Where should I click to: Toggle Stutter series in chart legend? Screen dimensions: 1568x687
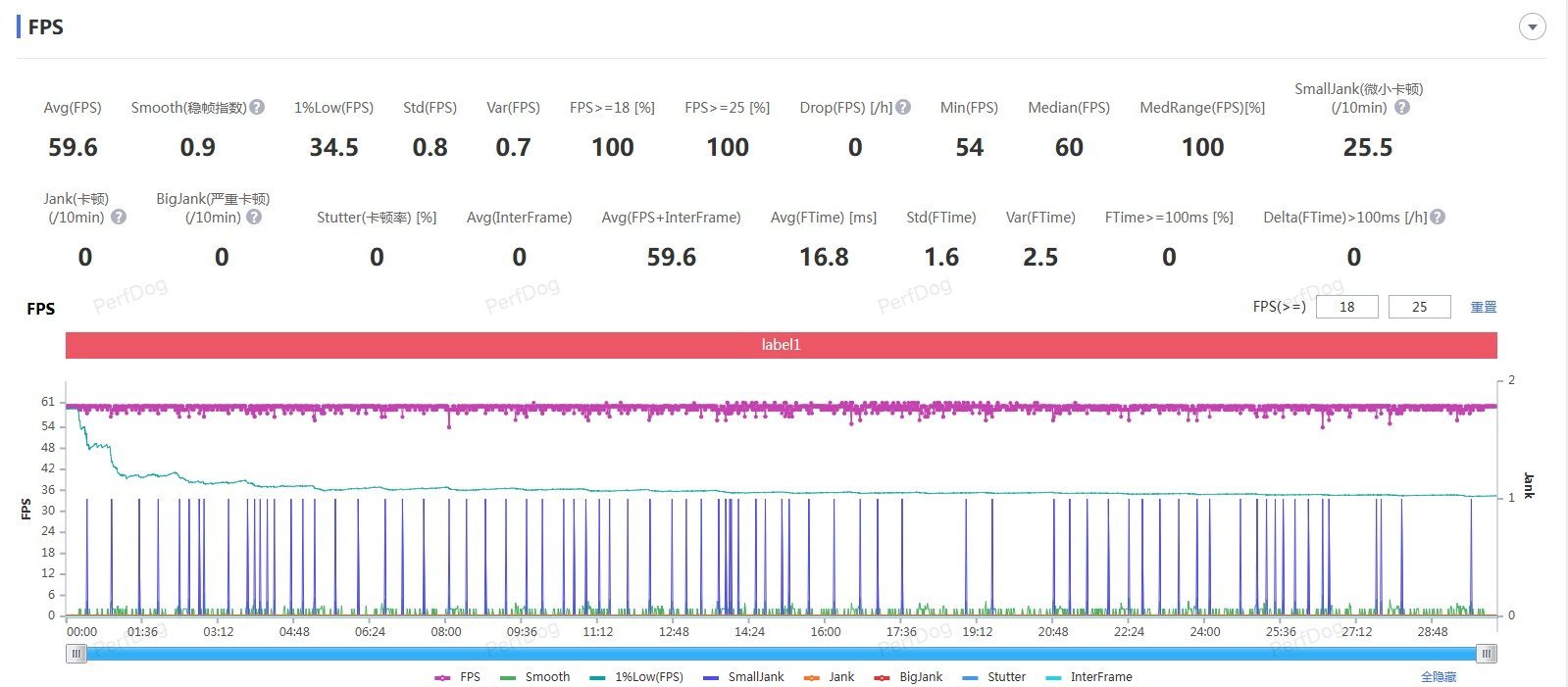(x=993, y=677)
